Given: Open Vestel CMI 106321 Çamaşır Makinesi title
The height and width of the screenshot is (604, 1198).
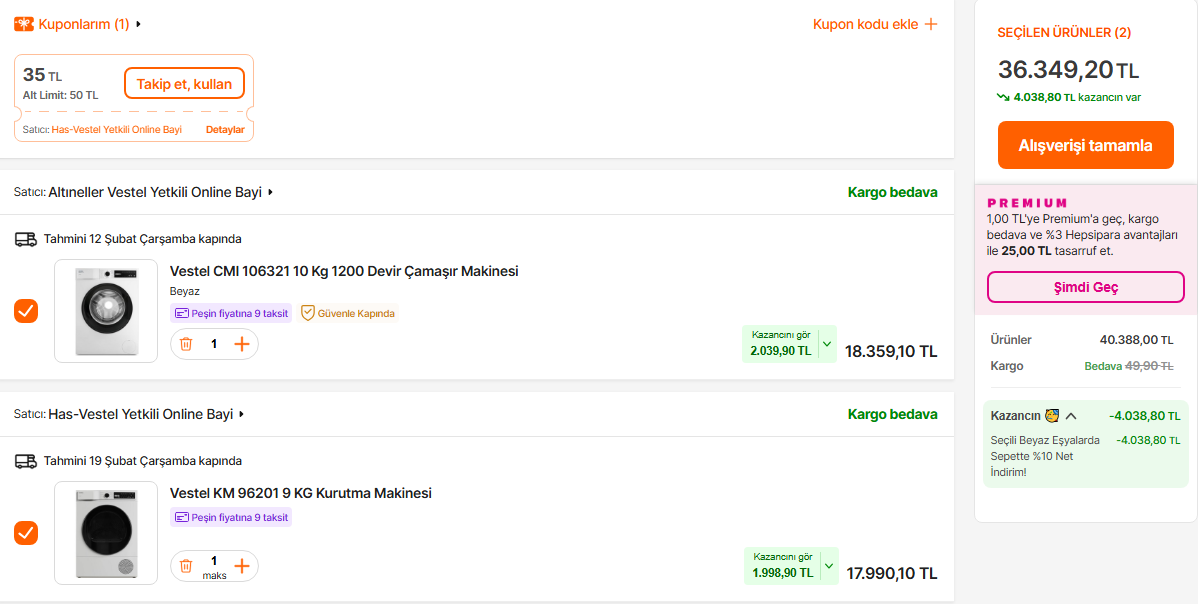Looking at the screenshot, I should click(x=344, y=271).
